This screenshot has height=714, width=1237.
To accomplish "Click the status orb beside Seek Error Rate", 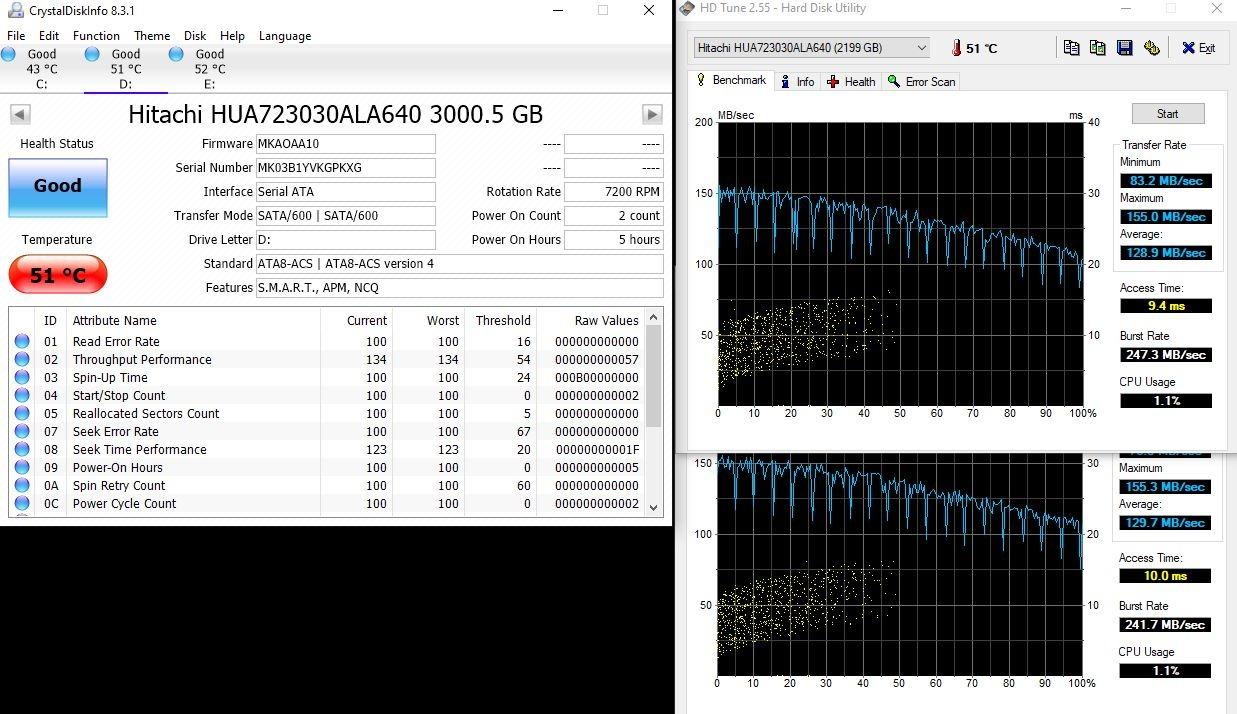I will 22,432.
